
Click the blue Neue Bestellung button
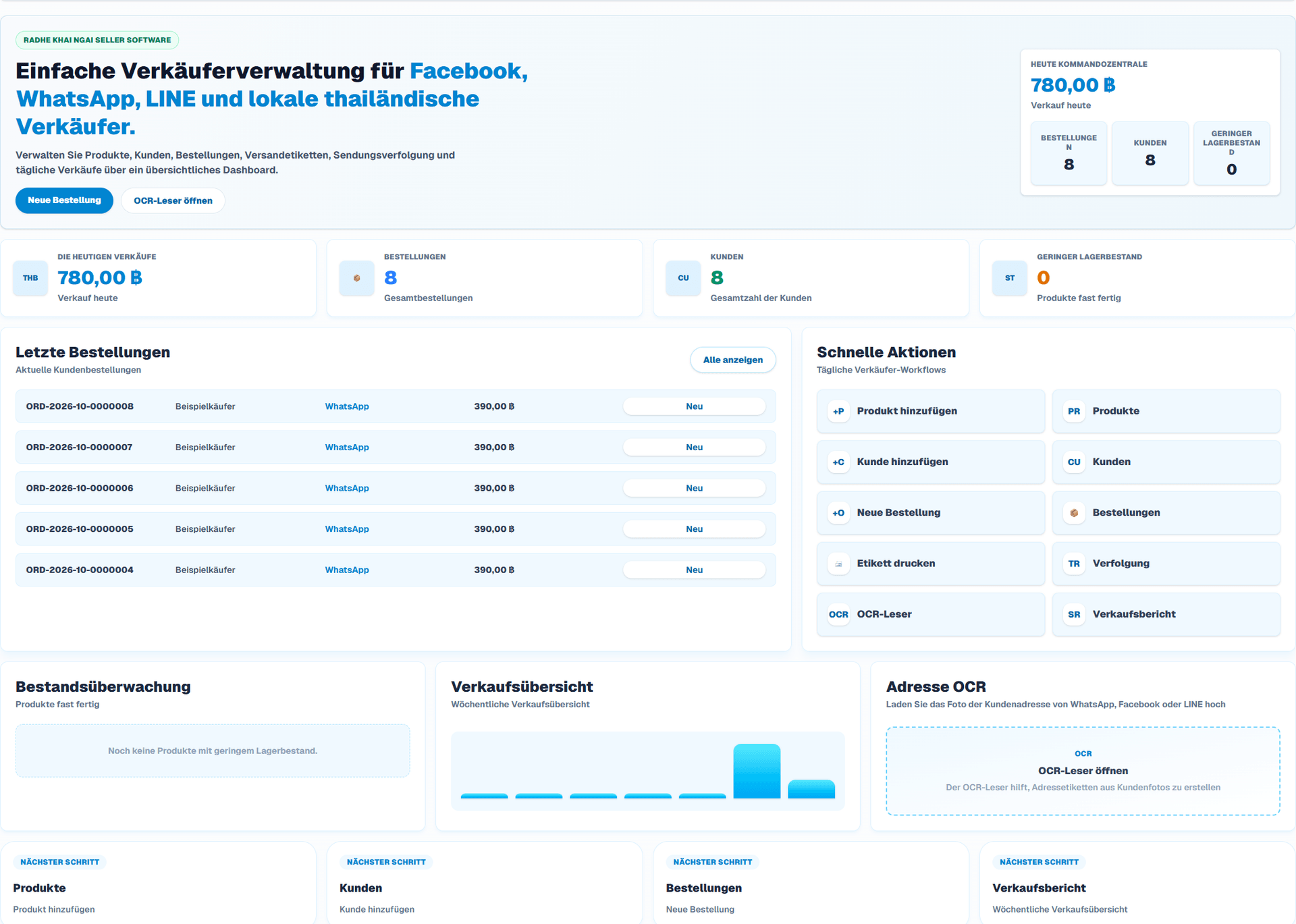click(x=64, y=200)
